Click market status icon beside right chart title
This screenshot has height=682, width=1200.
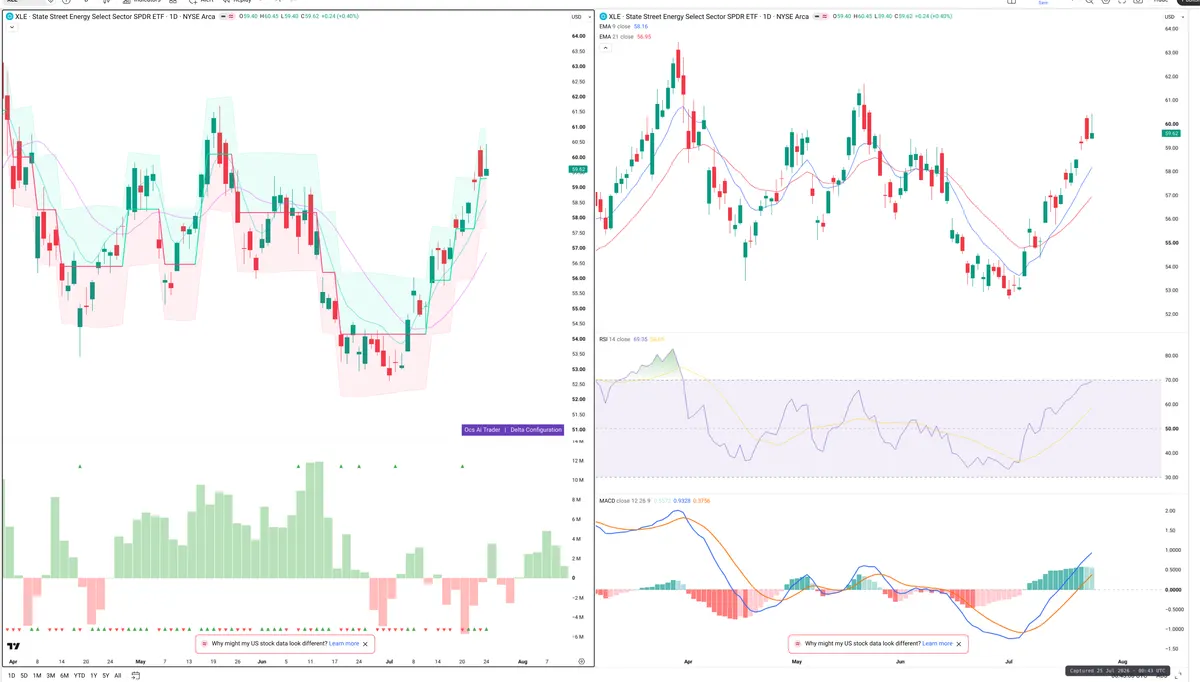(816, 17)
